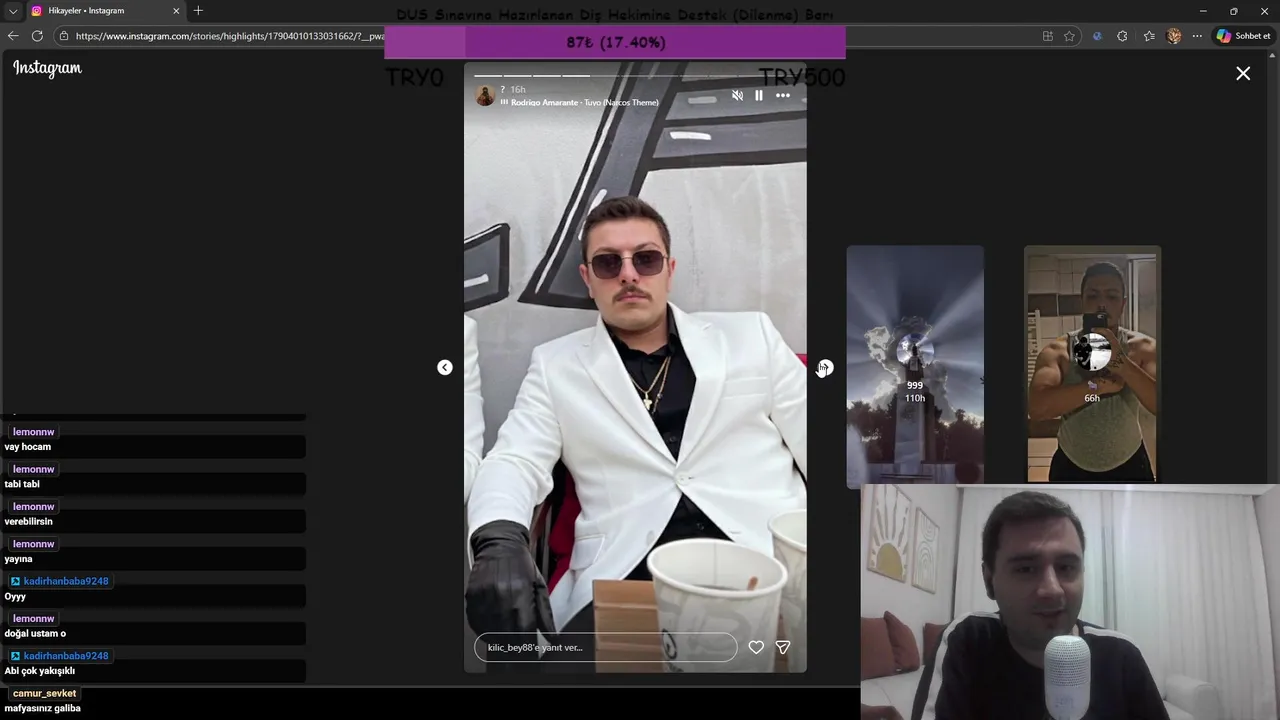
Task: Open Rodrigo Amarante Tuyo music label
Action: tap(584, 102)
